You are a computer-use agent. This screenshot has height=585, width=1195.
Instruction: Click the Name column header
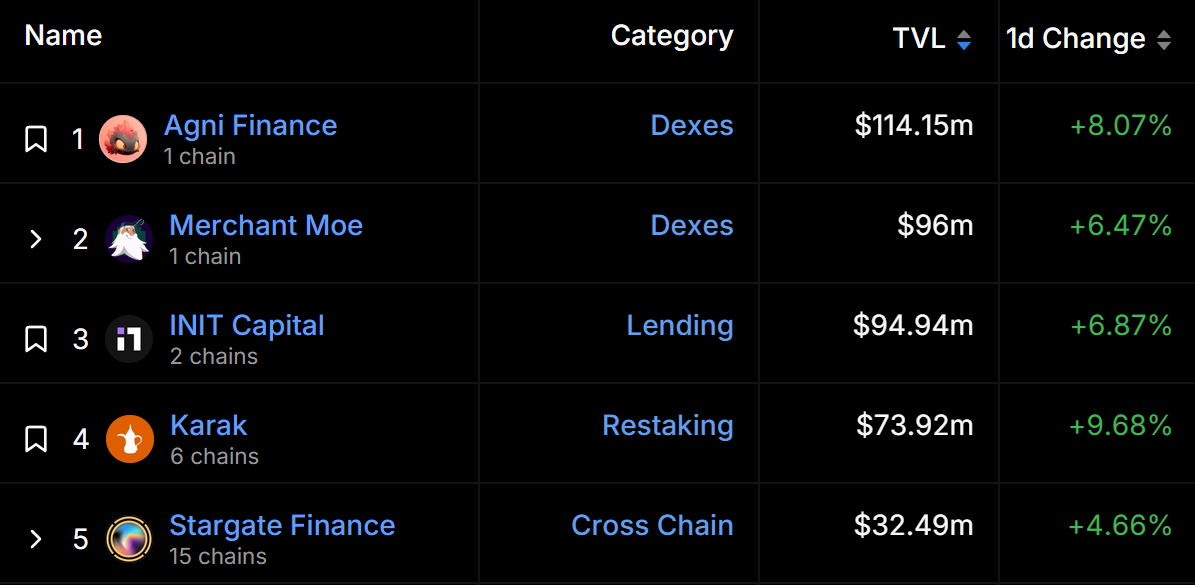pyautogui.click(x=63, y=35)
